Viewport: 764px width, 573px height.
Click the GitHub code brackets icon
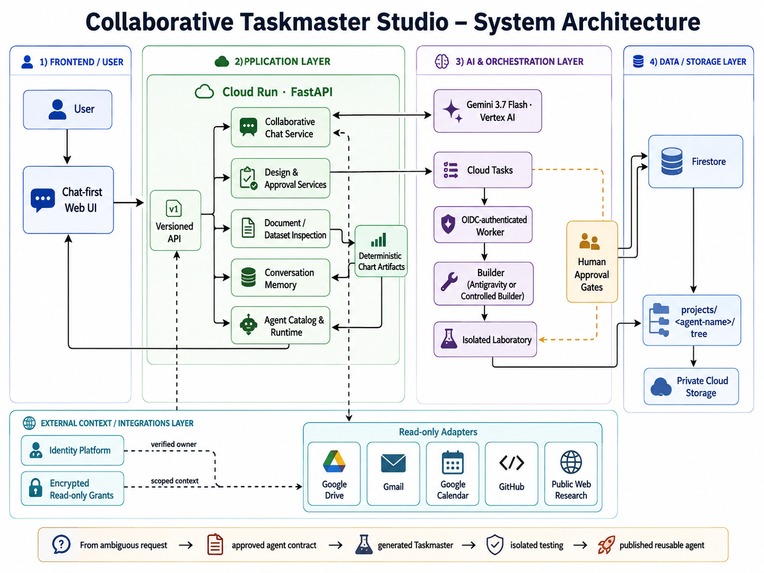(x=512, y=463)
